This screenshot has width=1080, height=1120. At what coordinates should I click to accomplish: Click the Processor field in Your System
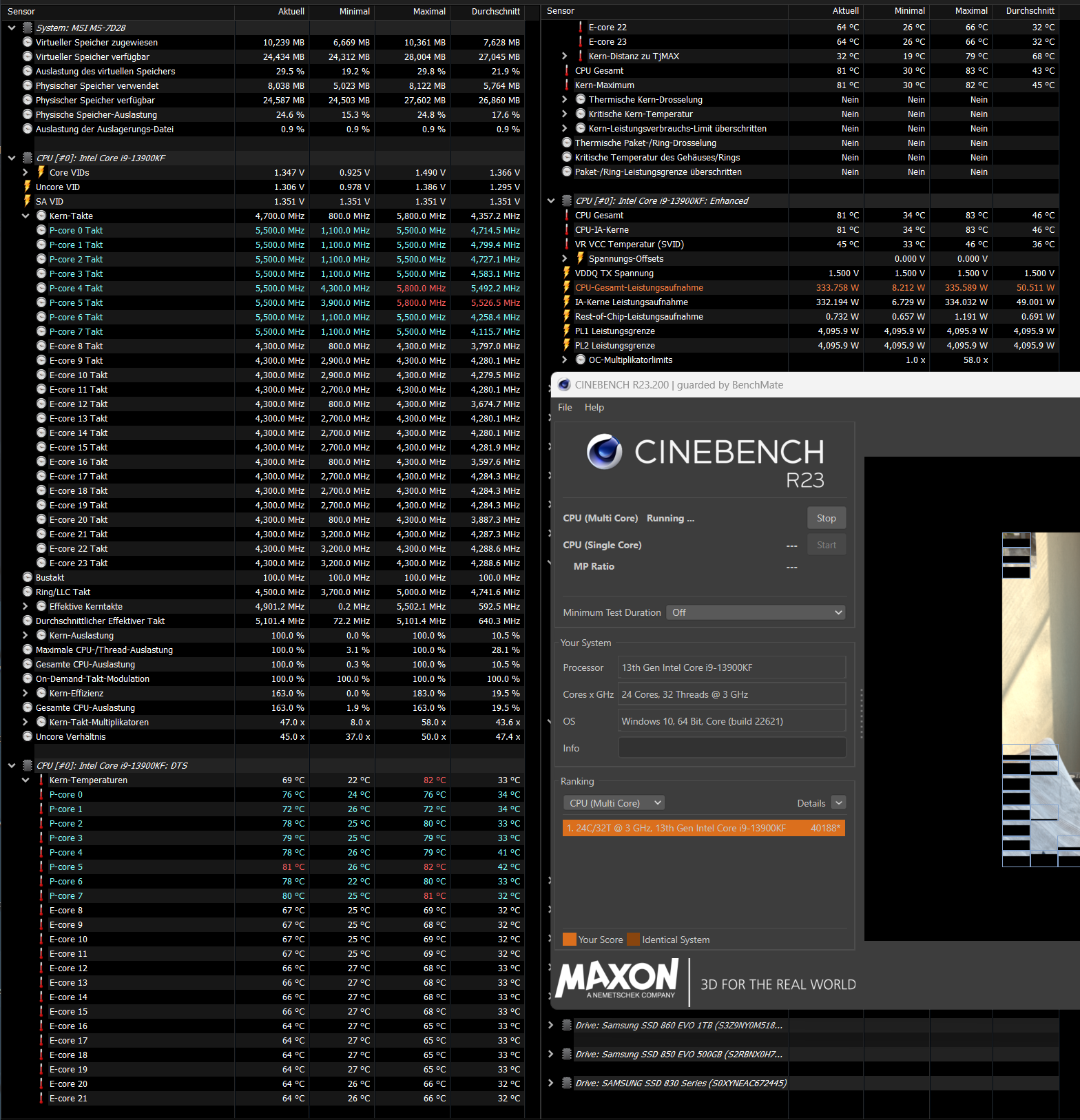(732, 667)
